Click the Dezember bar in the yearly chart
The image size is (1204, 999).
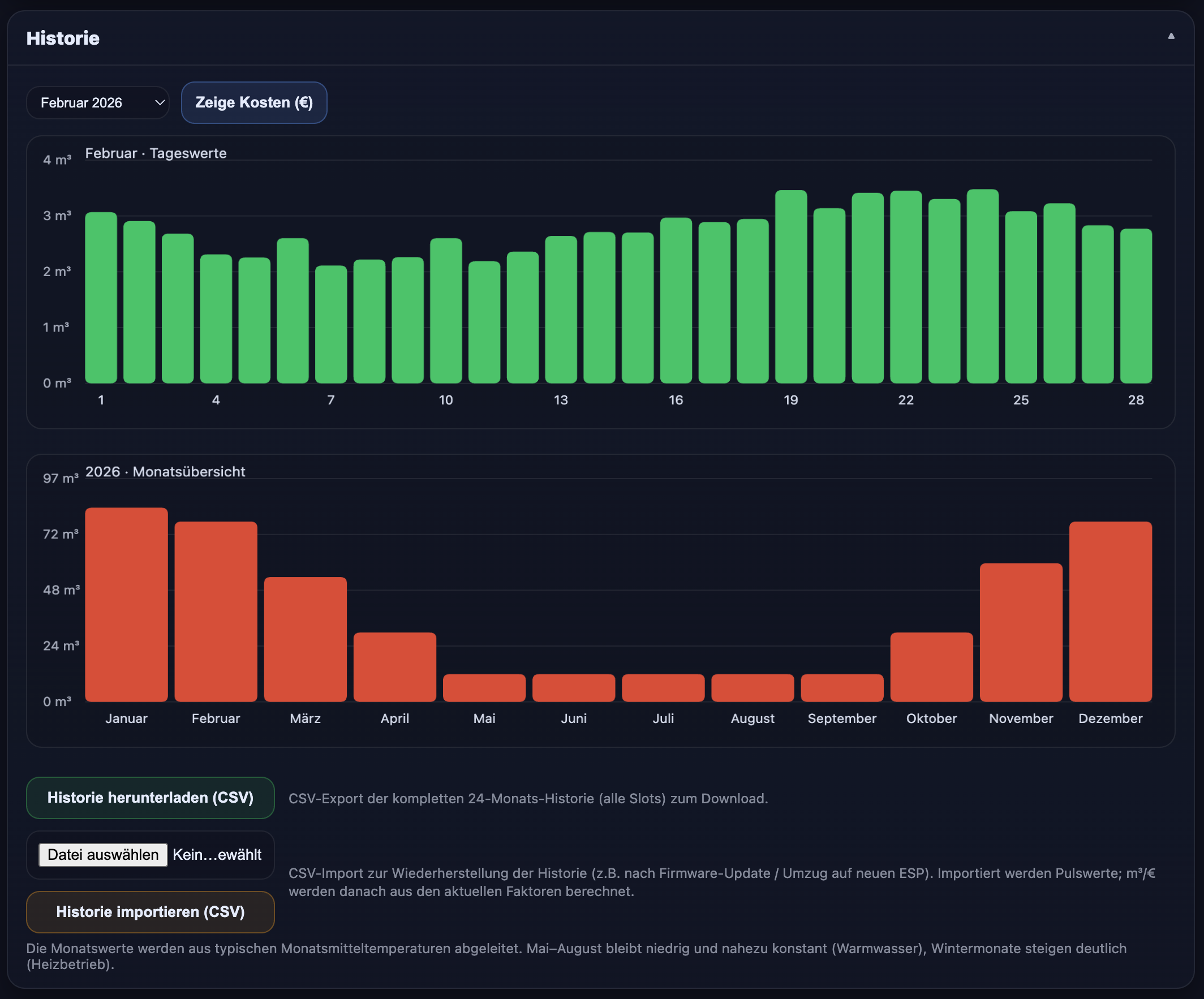[1110, 608]
